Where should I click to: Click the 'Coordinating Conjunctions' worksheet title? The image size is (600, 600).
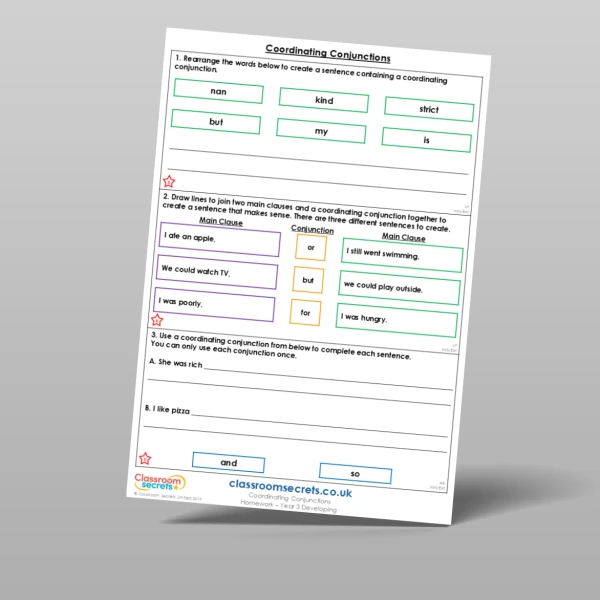coord(328,53)
